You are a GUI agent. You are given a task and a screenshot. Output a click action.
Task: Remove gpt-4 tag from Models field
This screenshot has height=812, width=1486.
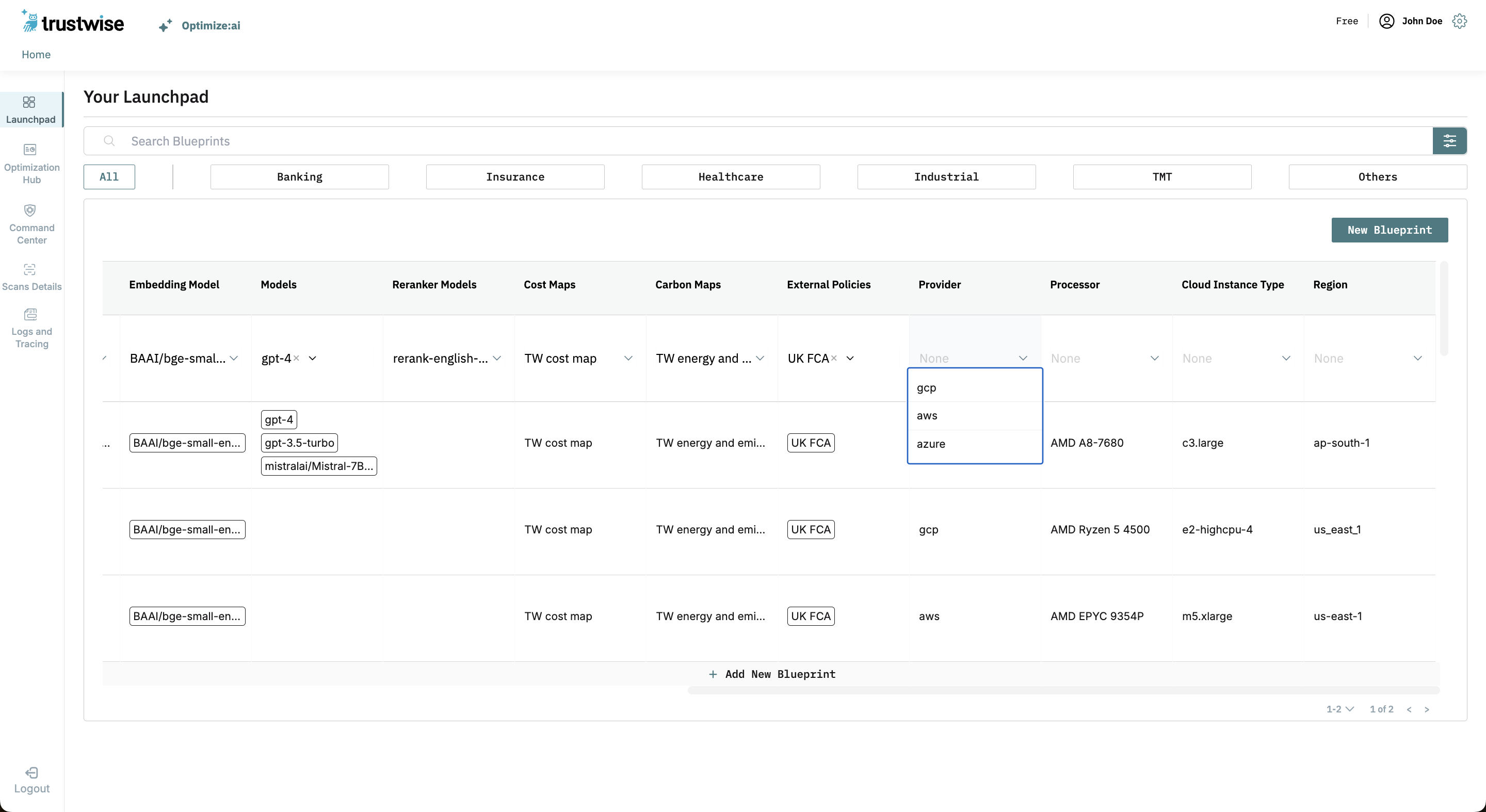point(297,358)
